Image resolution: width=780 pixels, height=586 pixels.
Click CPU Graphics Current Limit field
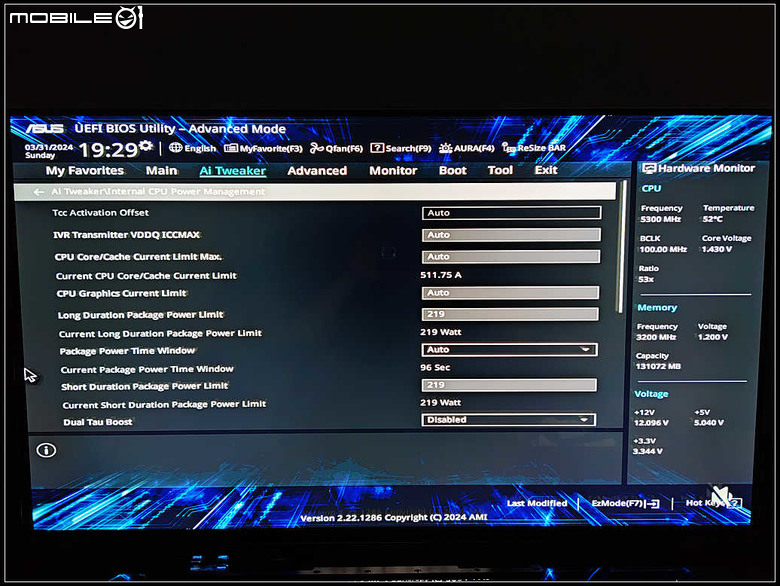(x=510, y=293)
